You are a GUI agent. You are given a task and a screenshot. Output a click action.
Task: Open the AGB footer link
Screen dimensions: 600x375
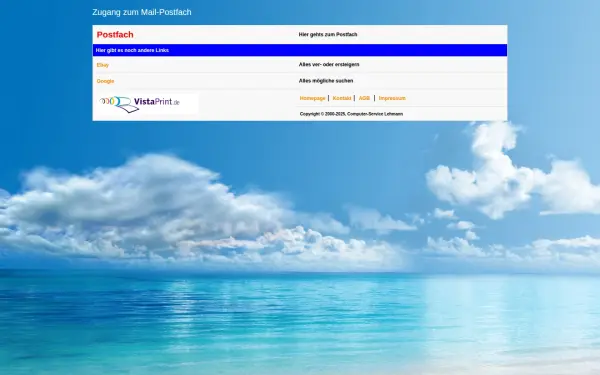(364, 98)
